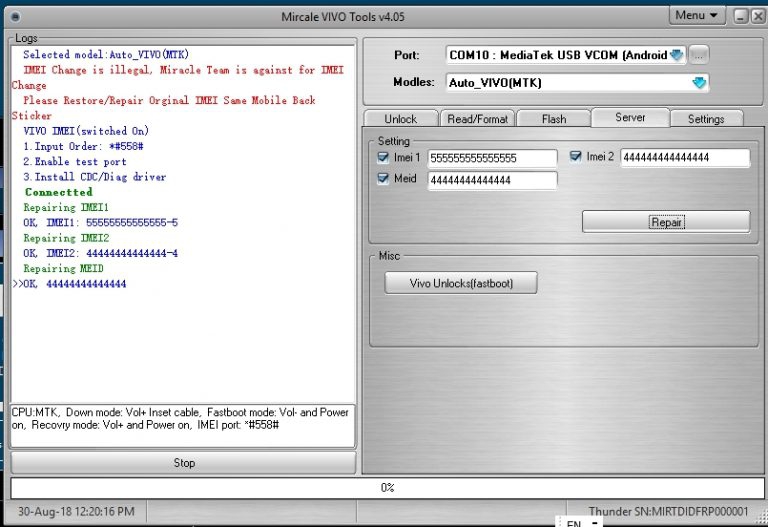Click the Port combo box text
This screenshot has height=527, width=768.
(x=558, y=55)
